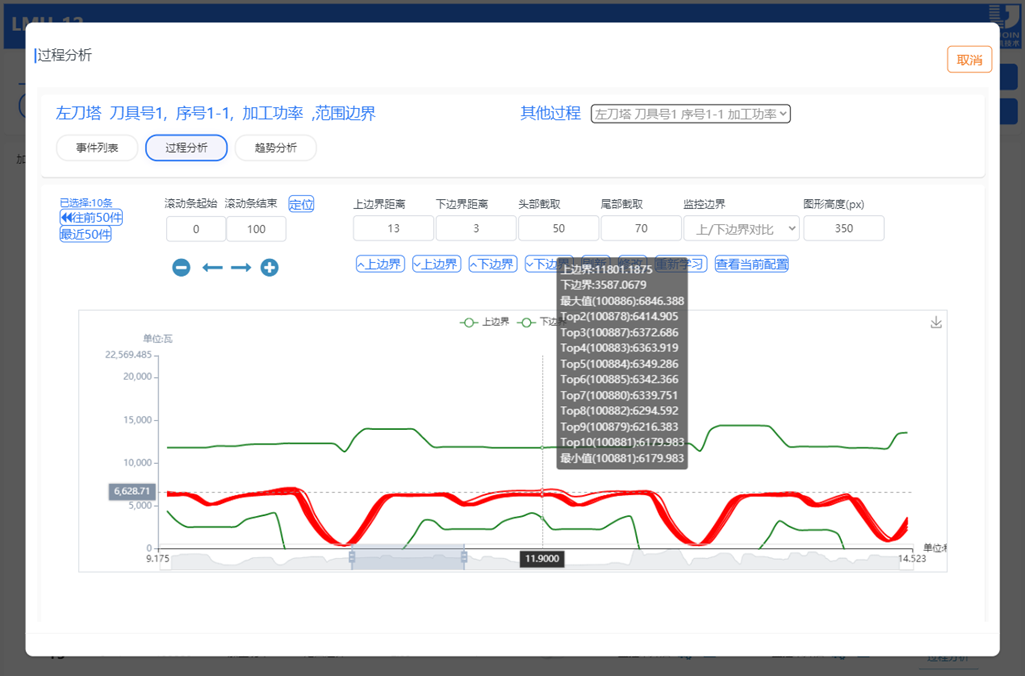Image resolution: width=1025 pixels, height=676 pixels.
Task: Click the 6,628.71 axis value label
Action: (x=132, y=491)
